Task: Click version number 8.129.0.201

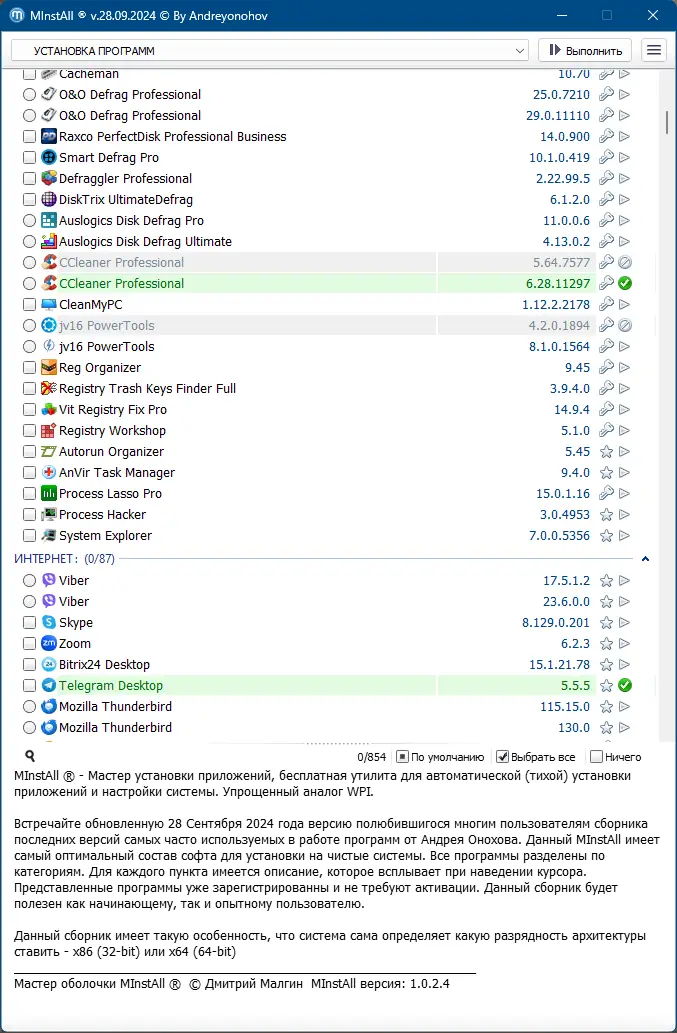Action: [556, 623]
